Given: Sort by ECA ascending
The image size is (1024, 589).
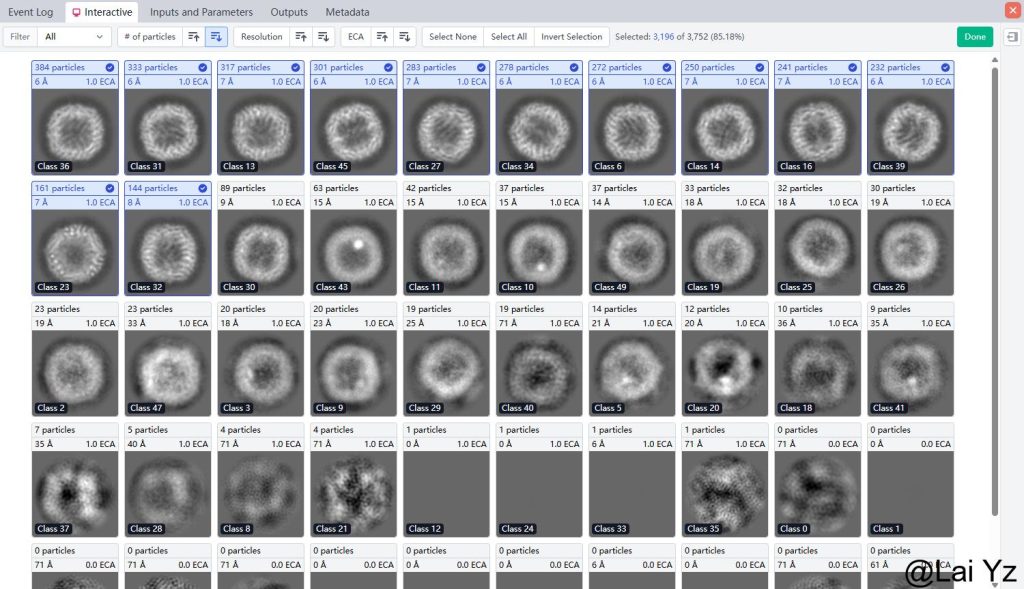Looking at the screenshot, I should coord(381,37).
